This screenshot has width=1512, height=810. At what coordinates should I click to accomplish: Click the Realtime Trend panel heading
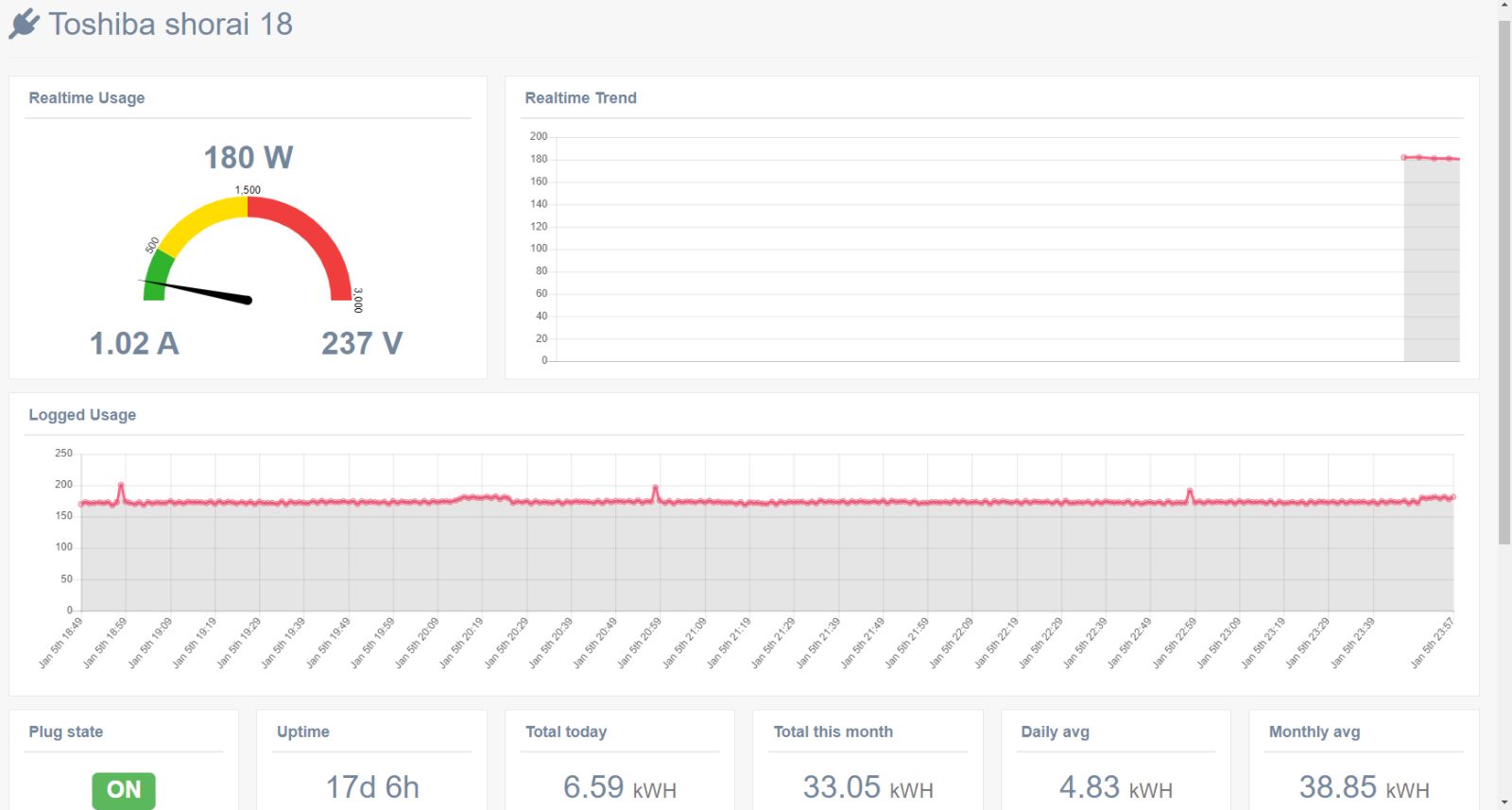[580, 98]
